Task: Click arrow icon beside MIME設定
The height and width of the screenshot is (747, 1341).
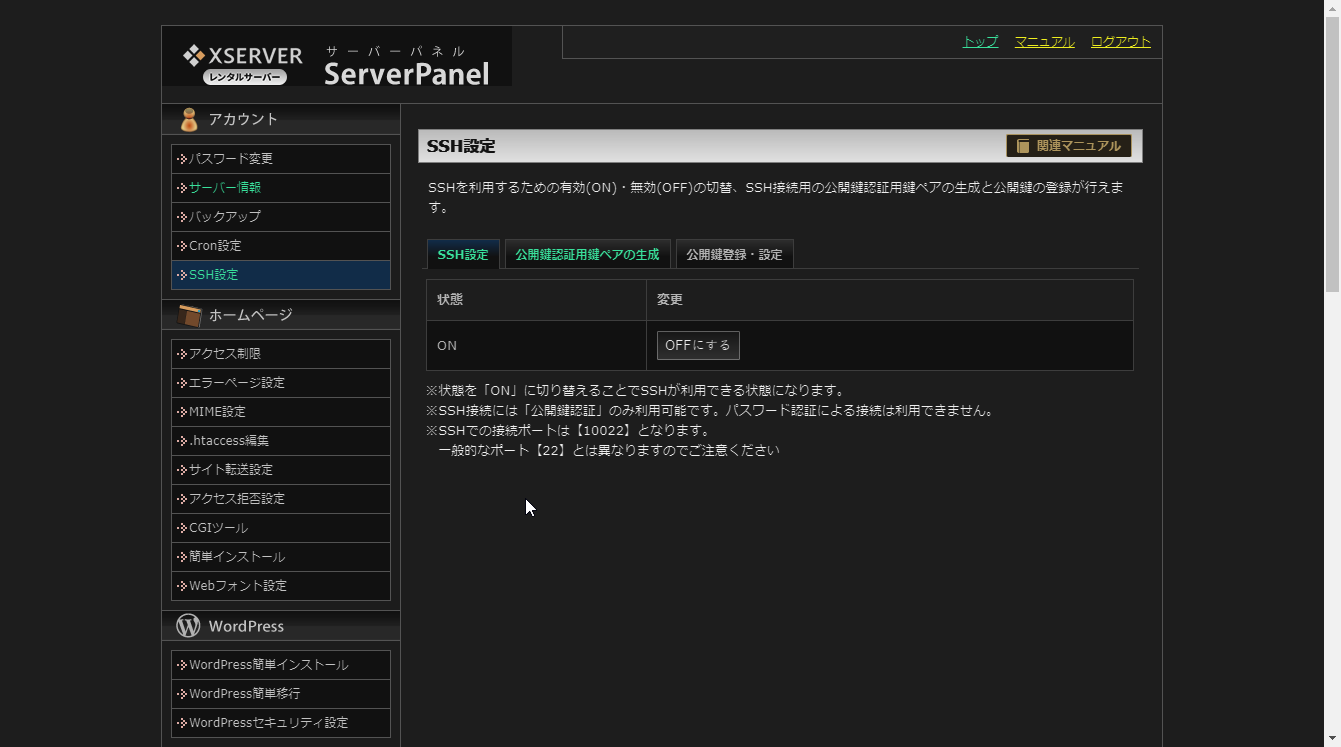Action: point(182,412)
